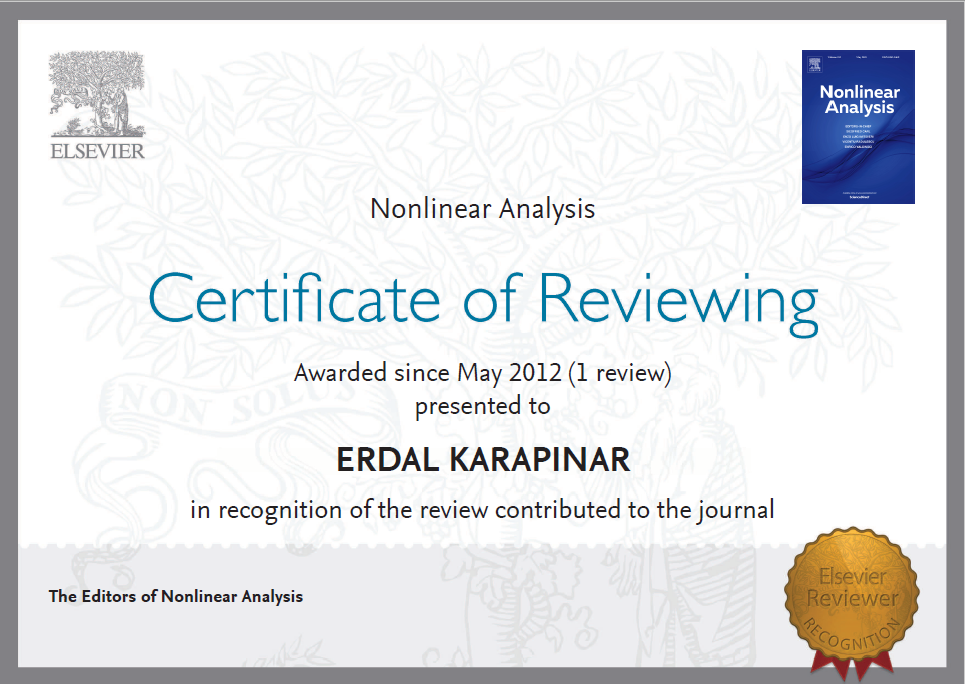This screenshot has width=965, height=684.
Task: Open the Nonlinear Analysis journal cover thumbnail
Action: (858, 127)
